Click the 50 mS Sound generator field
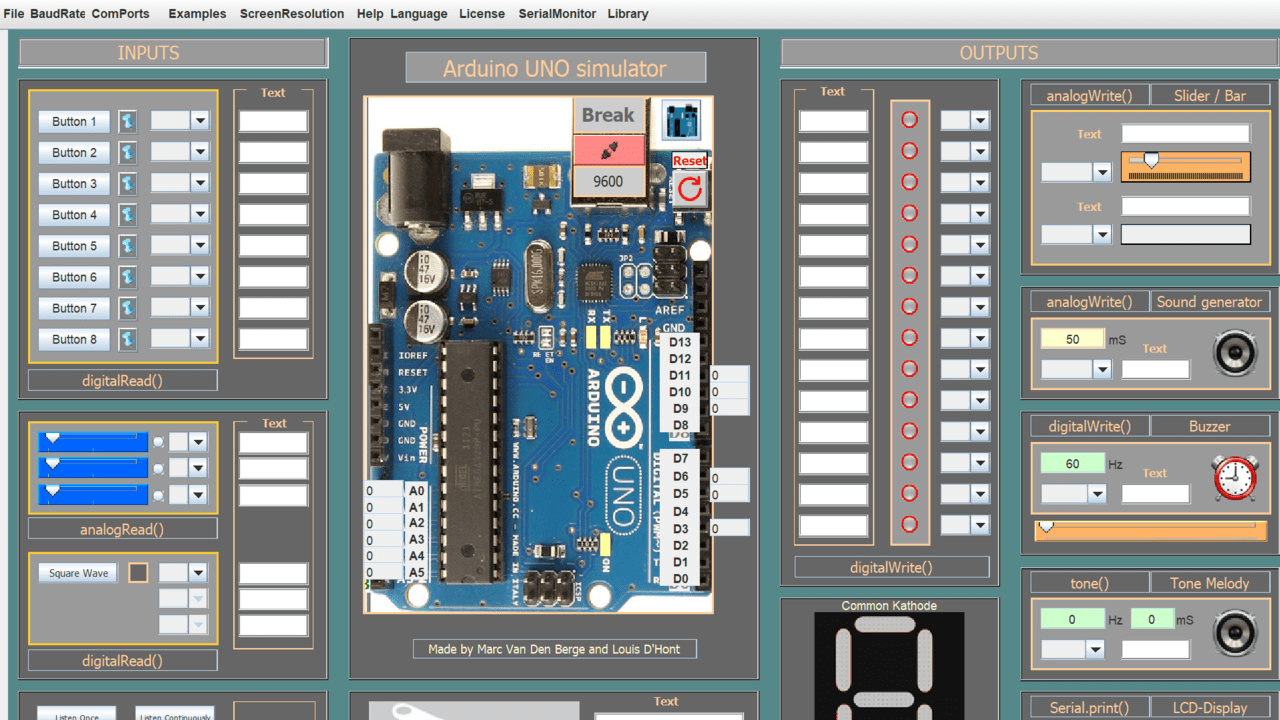The image size is (1280, 720). point(1072,339)
